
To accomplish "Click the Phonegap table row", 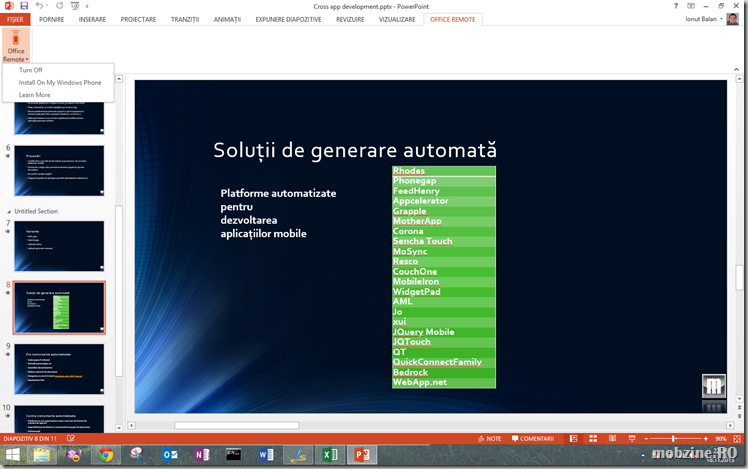I will [x=444, y=181].
